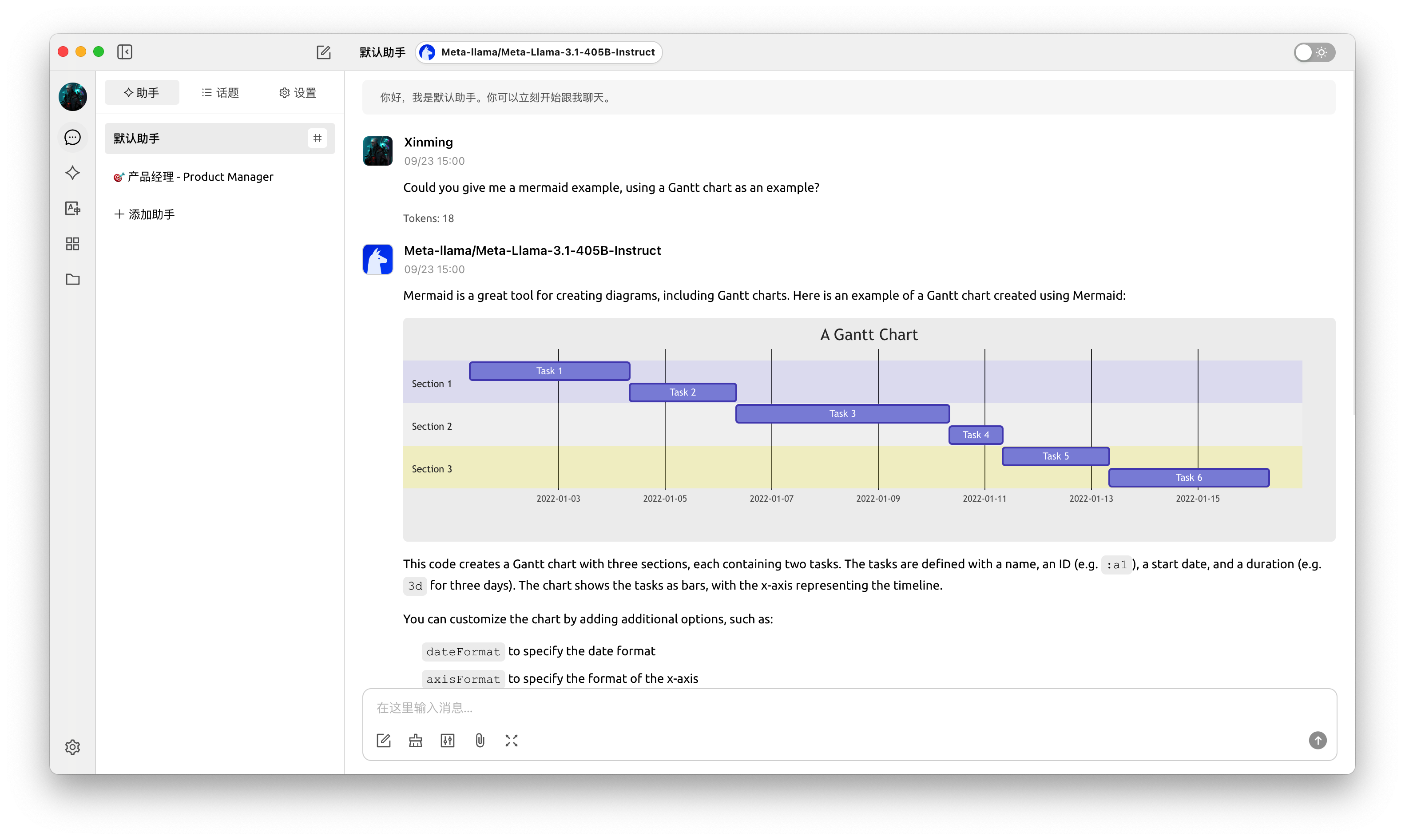Switch to the 话题 tab
Screen dimensions: 1405x840
click(x=220, y=93)
